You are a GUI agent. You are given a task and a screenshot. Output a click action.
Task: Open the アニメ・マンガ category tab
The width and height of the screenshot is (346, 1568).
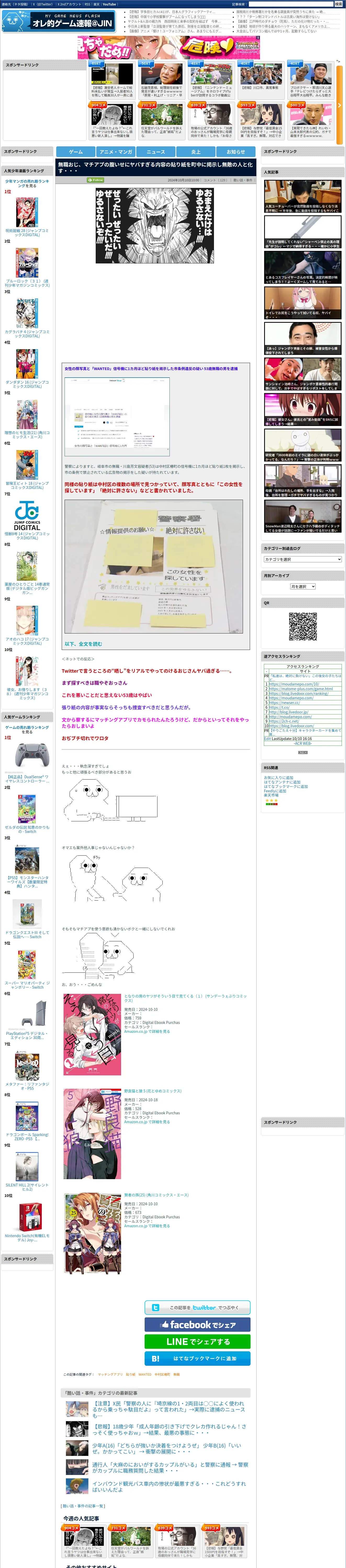click(116, 152)
